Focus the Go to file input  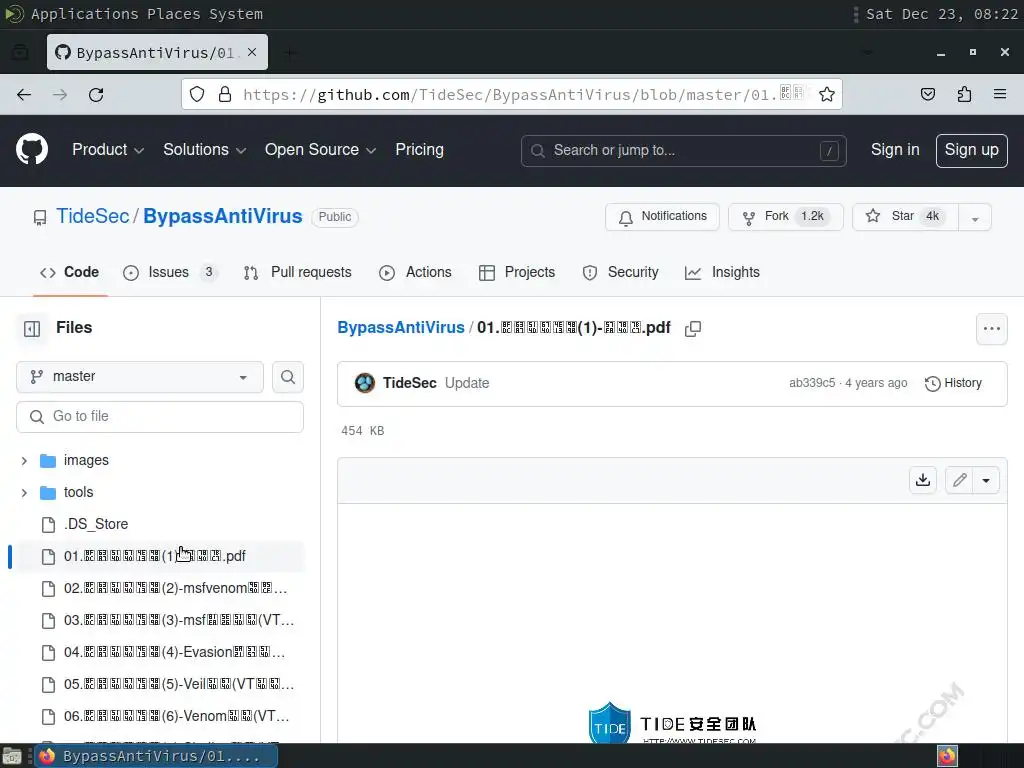point(160,417)
